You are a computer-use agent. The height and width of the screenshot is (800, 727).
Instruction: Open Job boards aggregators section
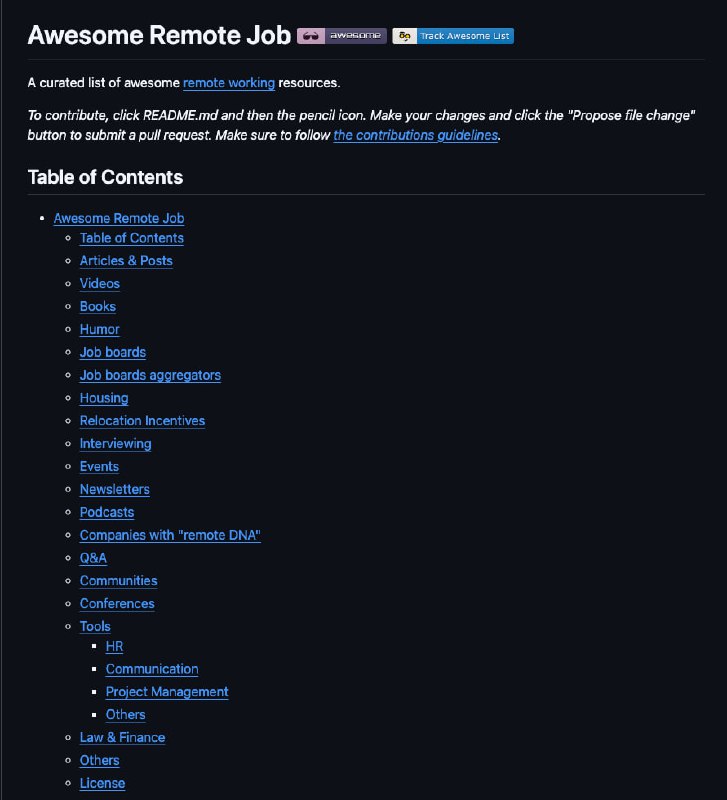[150, 376]
